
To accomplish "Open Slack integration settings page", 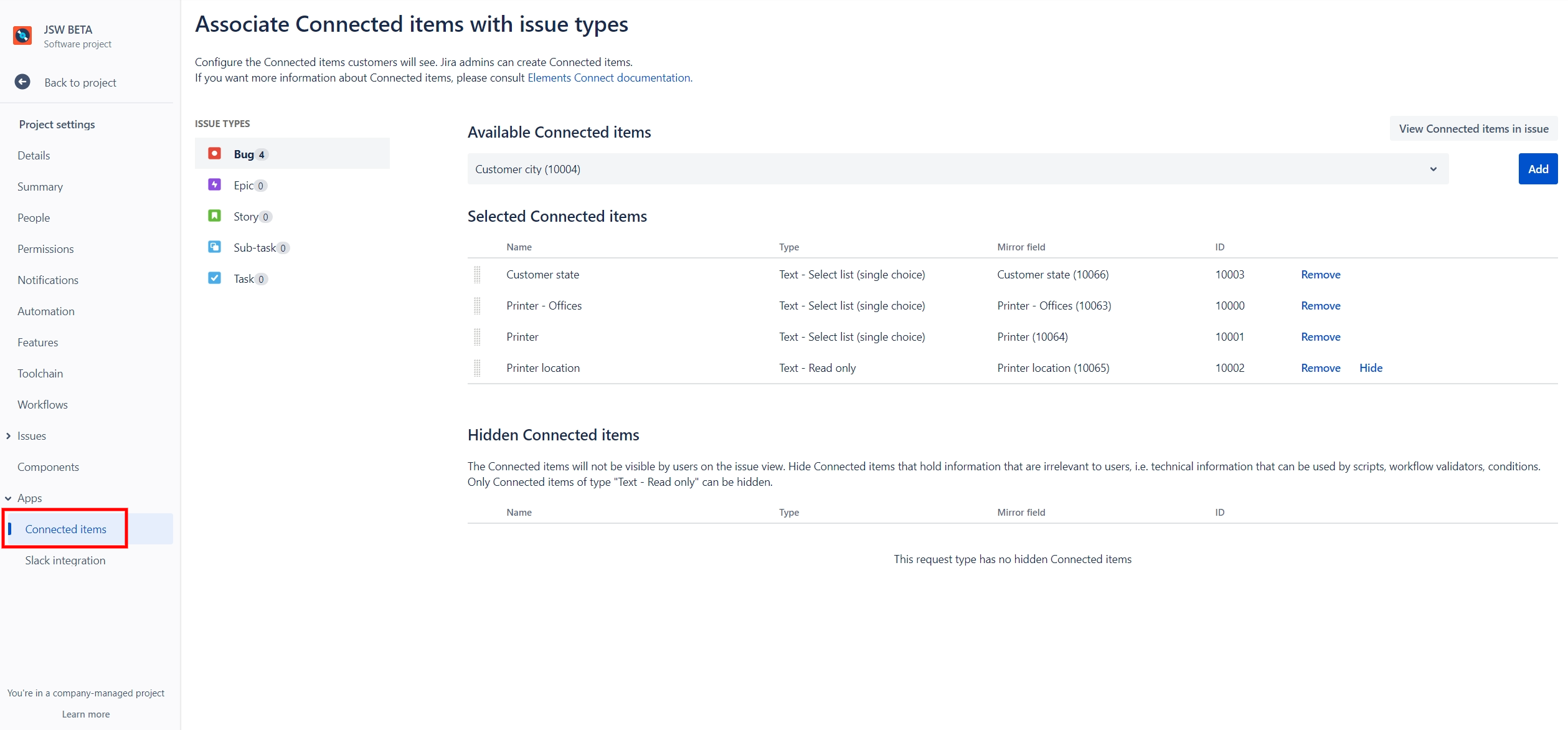I will pyautogui.click(x=65, y=561).
